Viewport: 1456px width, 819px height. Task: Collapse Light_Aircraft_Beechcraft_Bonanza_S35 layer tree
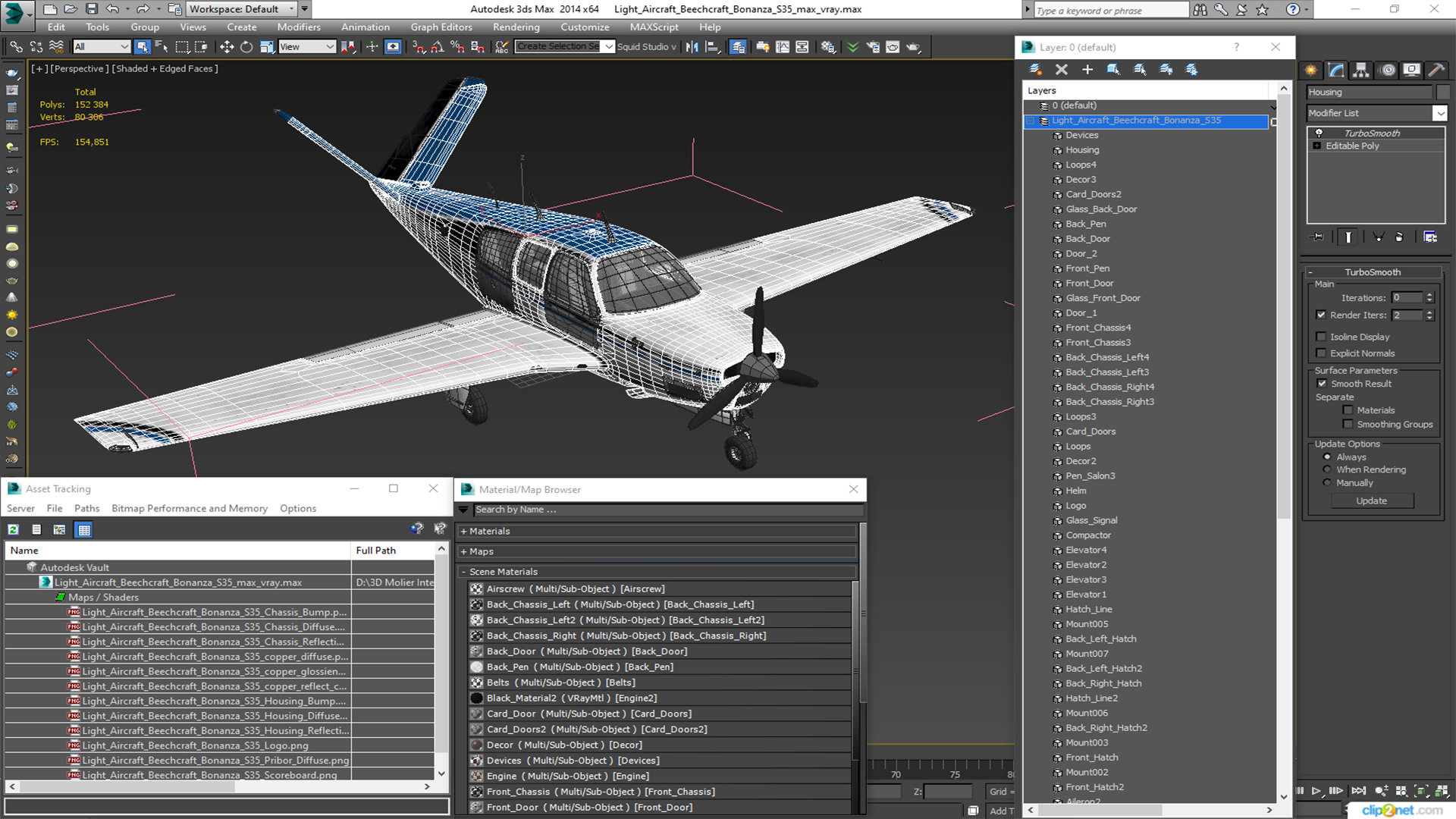[1031, 121]
